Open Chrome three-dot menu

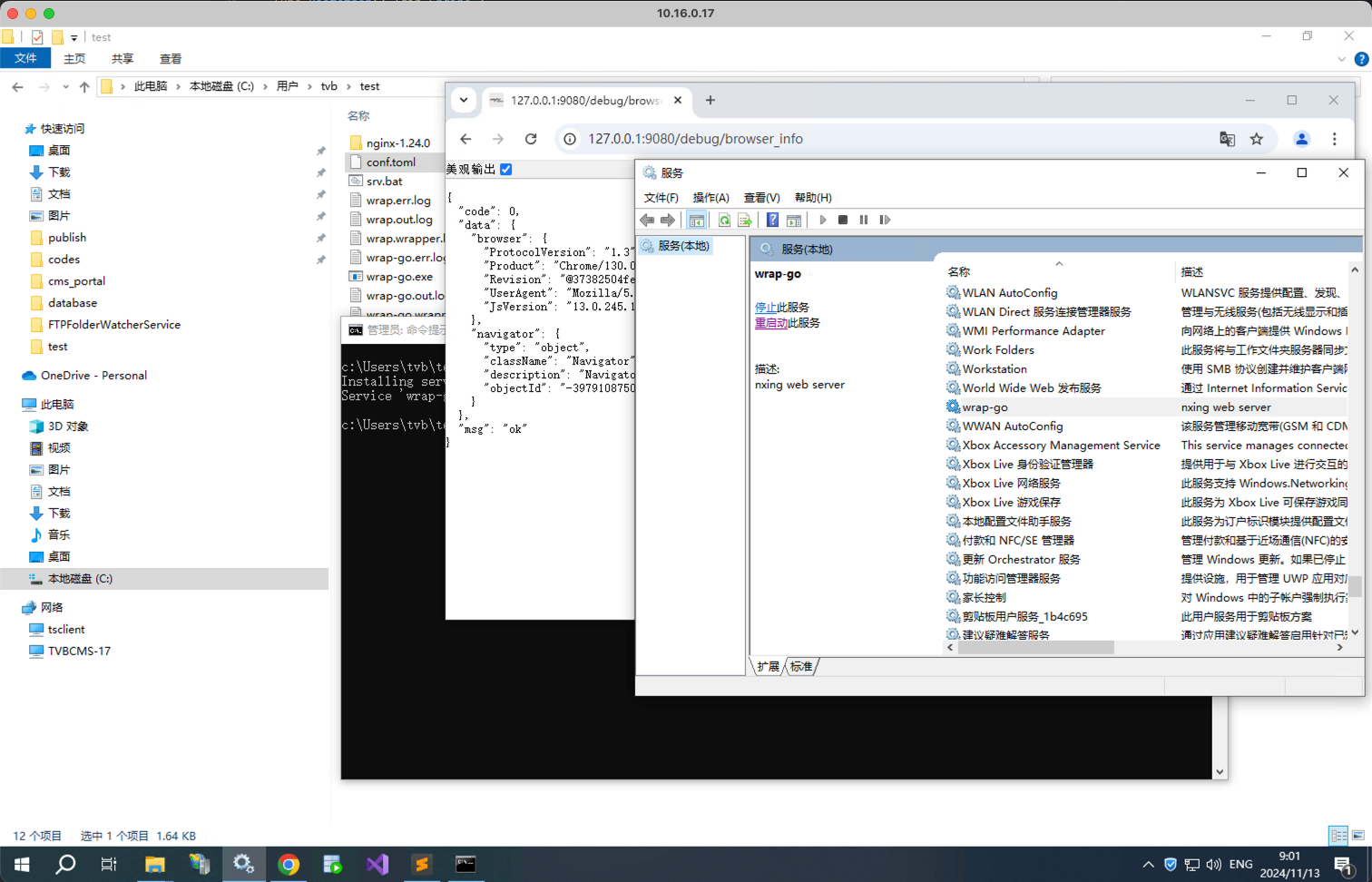(x=1335, y=139)
